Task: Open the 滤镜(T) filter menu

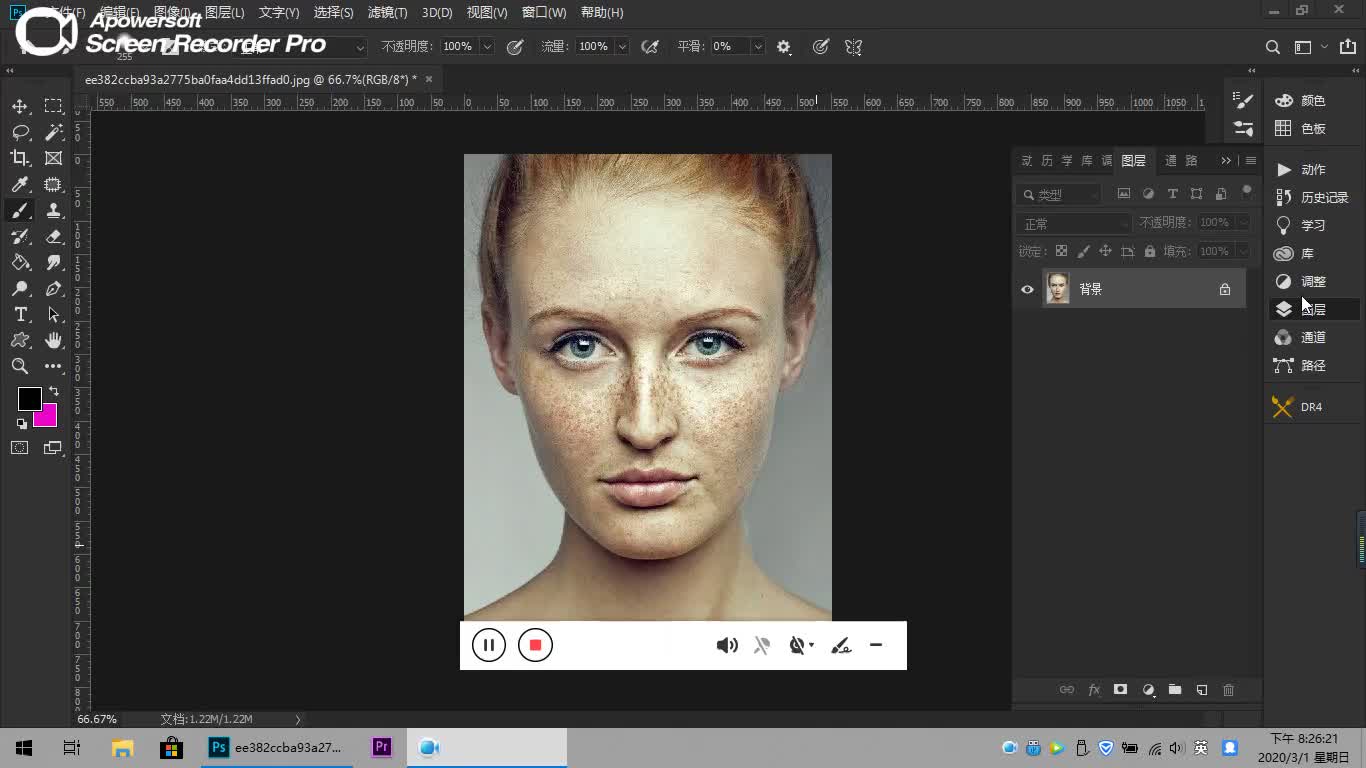Action: click(x=387, y=13)
